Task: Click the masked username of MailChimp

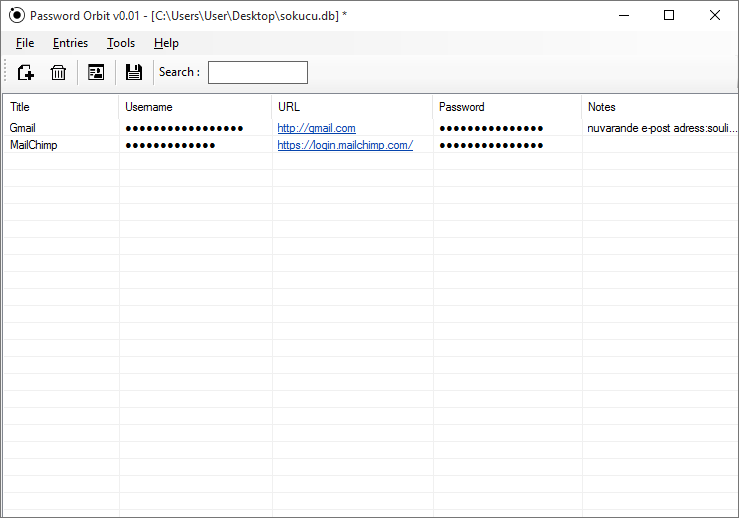Action: [170, 145]
